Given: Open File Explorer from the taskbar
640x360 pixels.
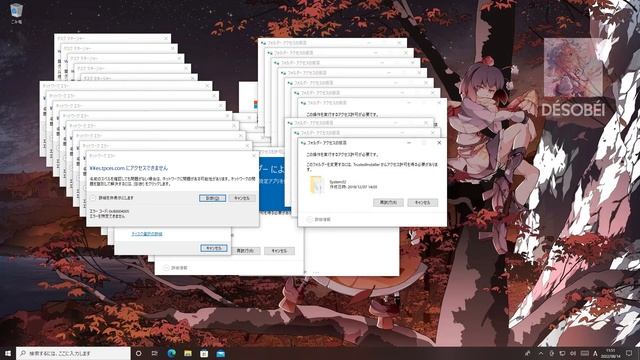Looking at the screenshot, I should (x=188, y=353).
